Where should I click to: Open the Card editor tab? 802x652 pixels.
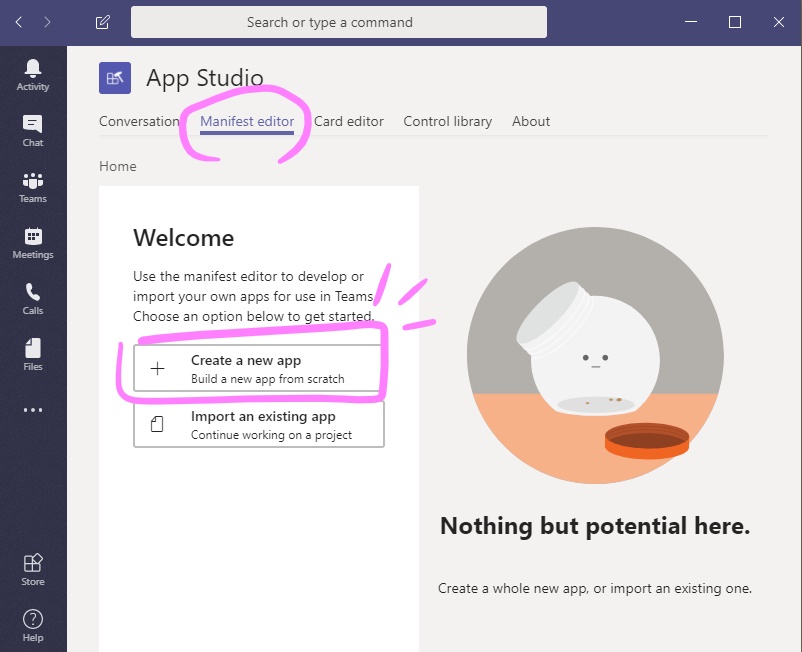(349, 121)
